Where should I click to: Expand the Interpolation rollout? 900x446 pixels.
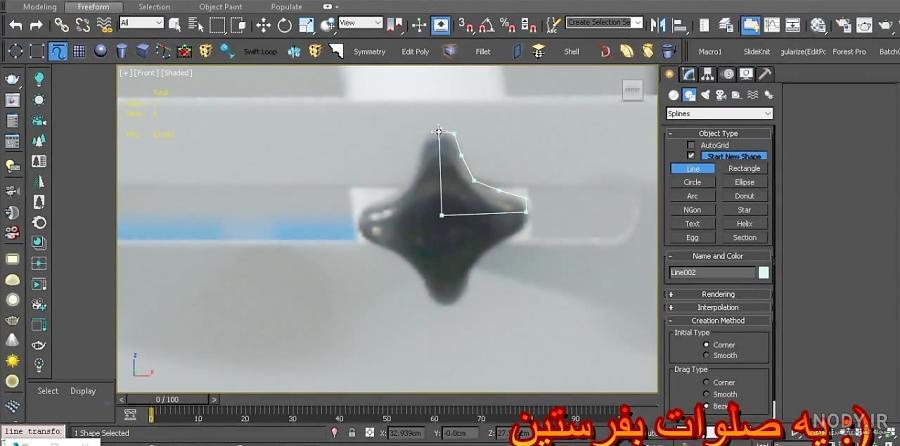pyautogui.click(x=718, y=307)
